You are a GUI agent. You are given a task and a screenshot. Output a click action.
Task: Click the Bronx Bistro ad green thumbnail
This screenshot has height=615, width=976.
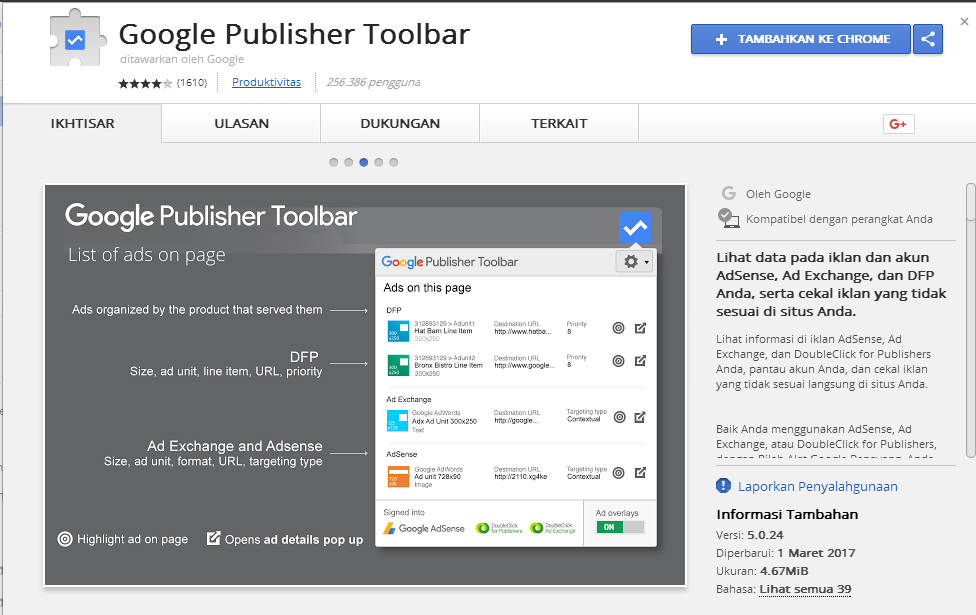click(x=398, y=365)
